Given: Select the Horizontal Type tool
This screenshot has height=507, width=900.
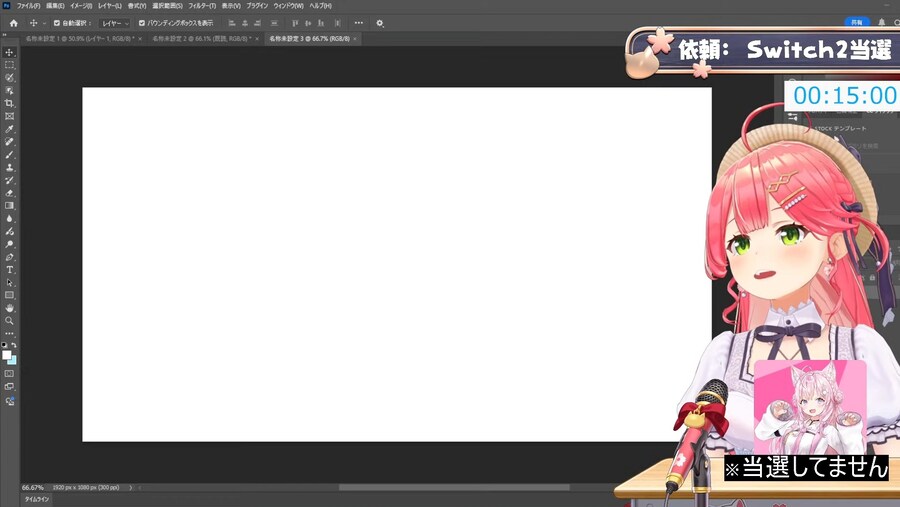Looking at the screenshot, I should [9, 270].
